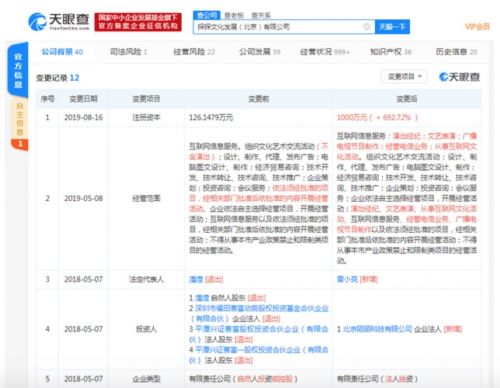
Task: Open the 变更项目 filter dropdown
Action: 405,77
